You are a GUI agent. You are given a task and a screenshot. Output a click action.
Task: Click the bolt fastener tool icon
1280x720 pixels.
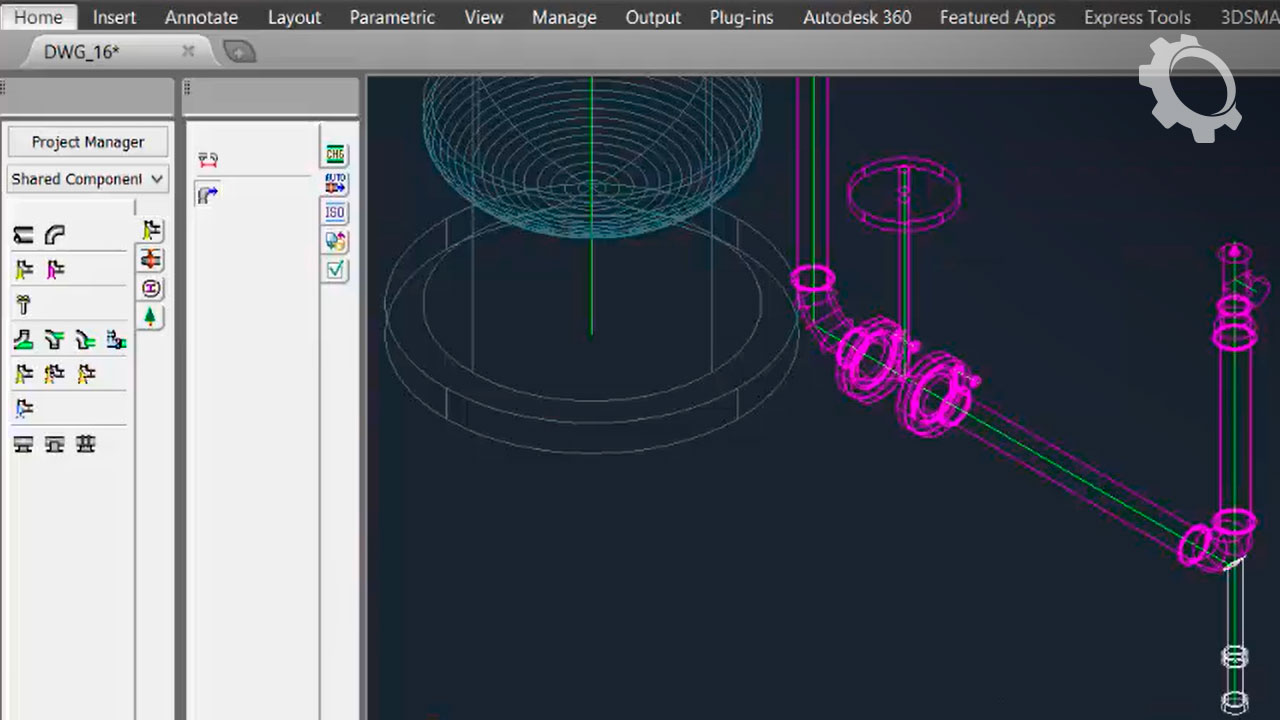point(23,305)
